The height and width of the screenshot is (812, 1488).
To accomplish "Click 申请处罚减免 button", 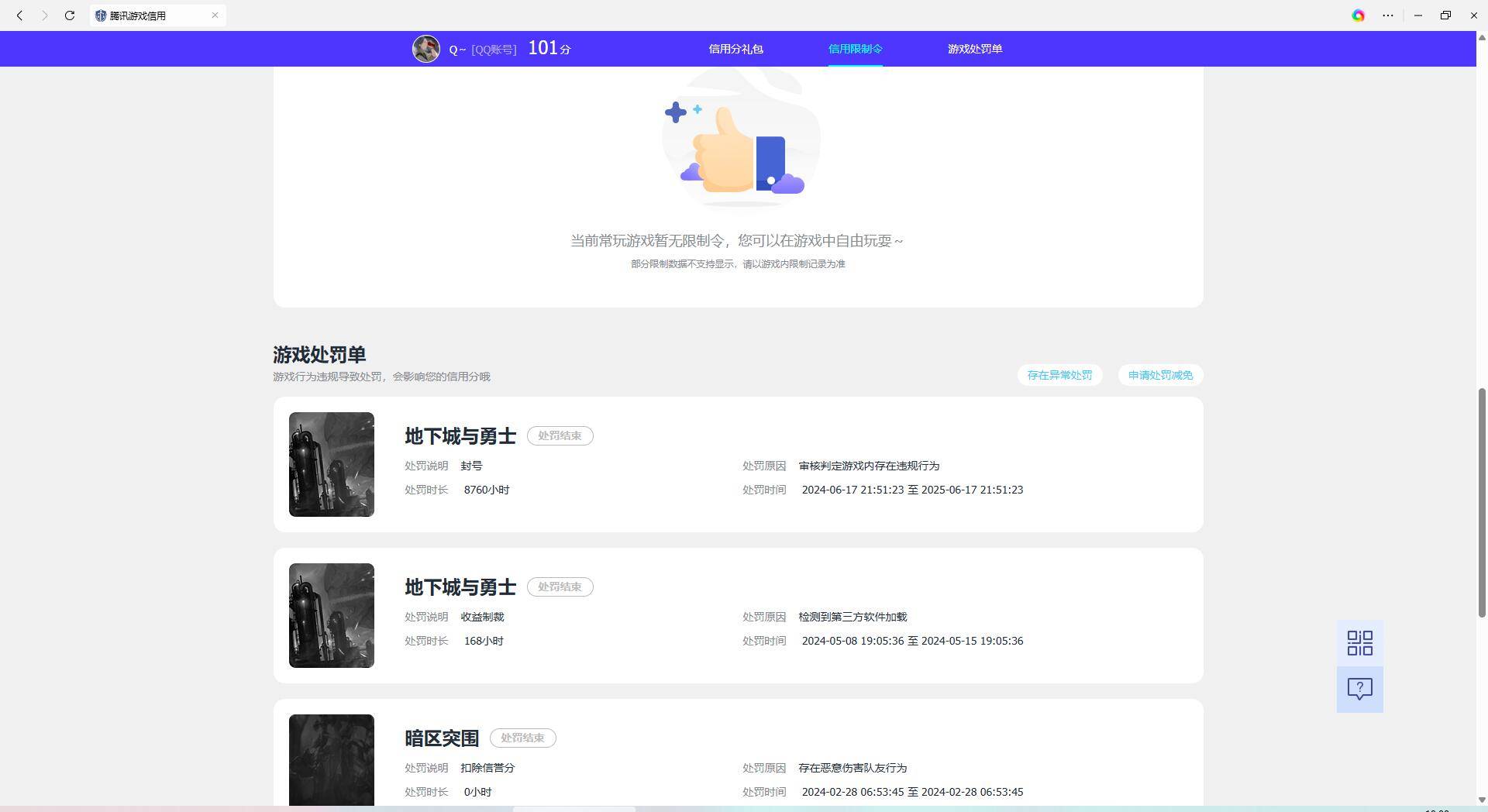I will [x=1160, y=375].
